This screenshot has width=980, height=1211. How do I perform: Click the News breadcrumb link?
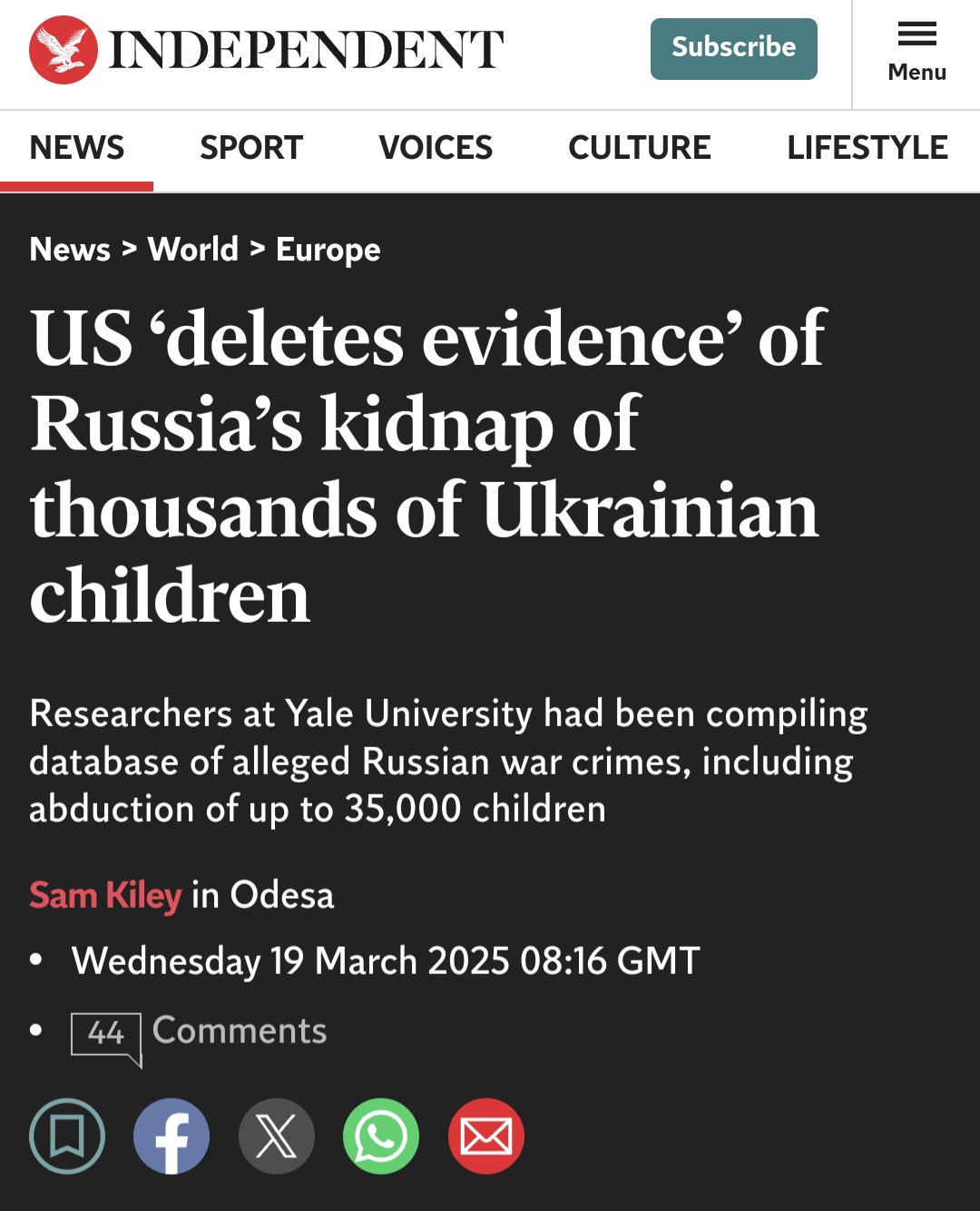[70, 249]
